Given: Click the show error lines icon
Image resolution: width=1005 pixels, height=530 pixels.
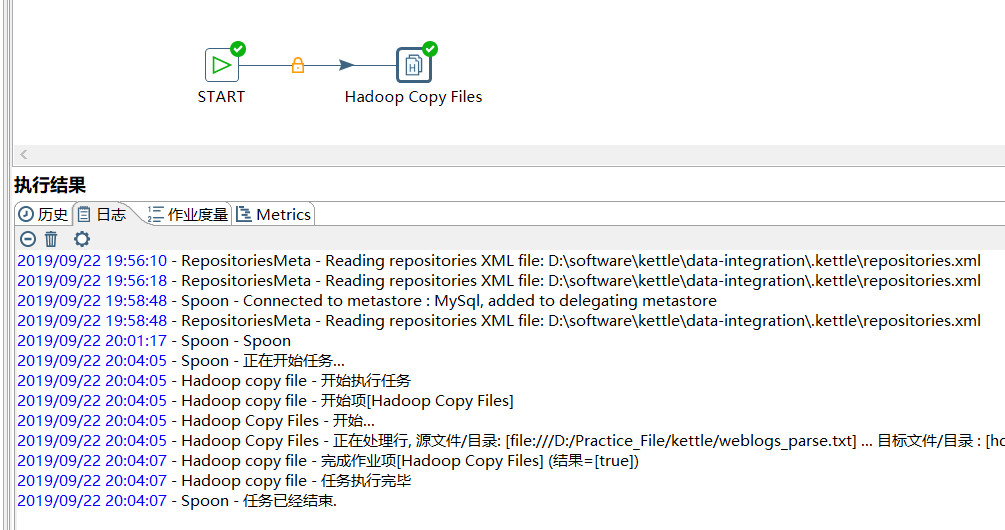Looking at the screenshot, I should 28,239.
